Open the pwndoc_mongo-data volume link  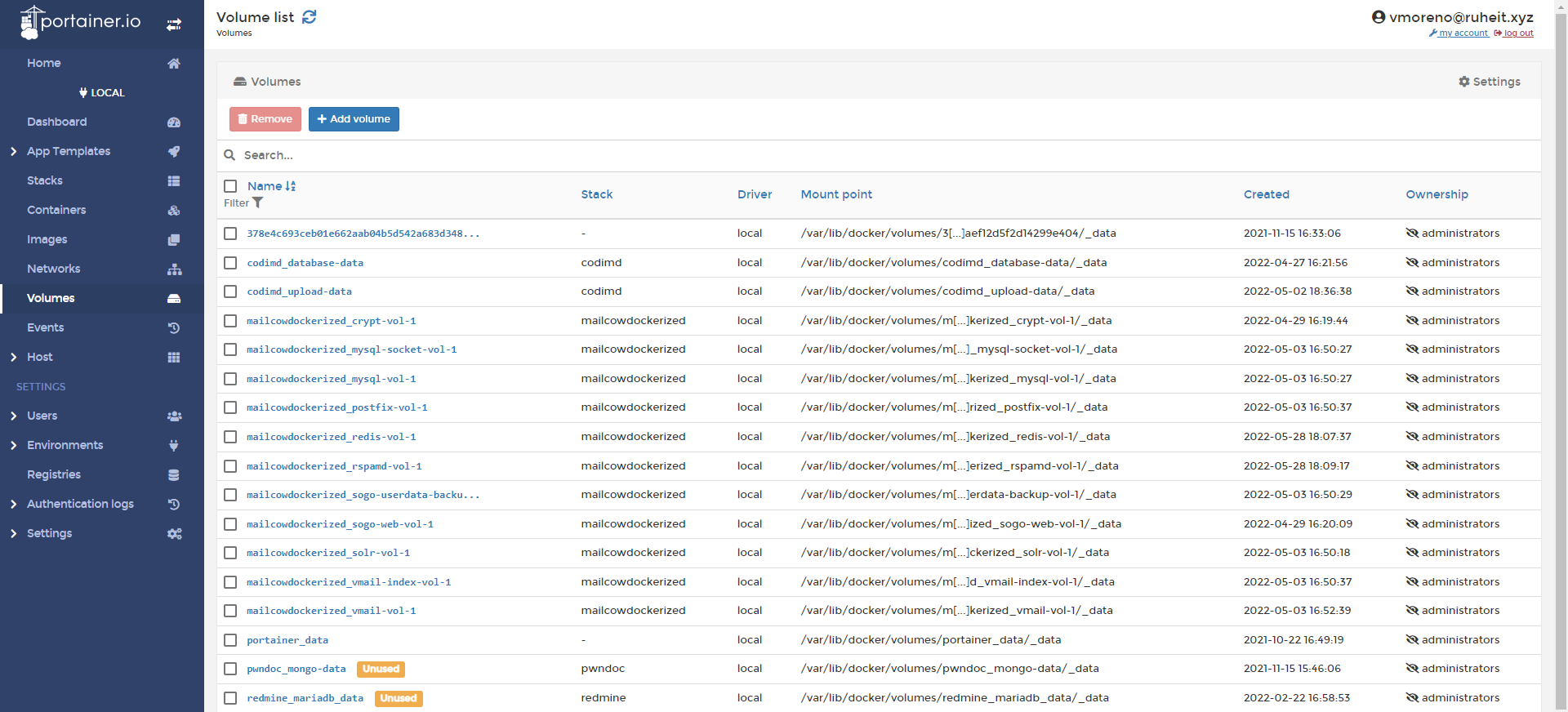(296, 669)
